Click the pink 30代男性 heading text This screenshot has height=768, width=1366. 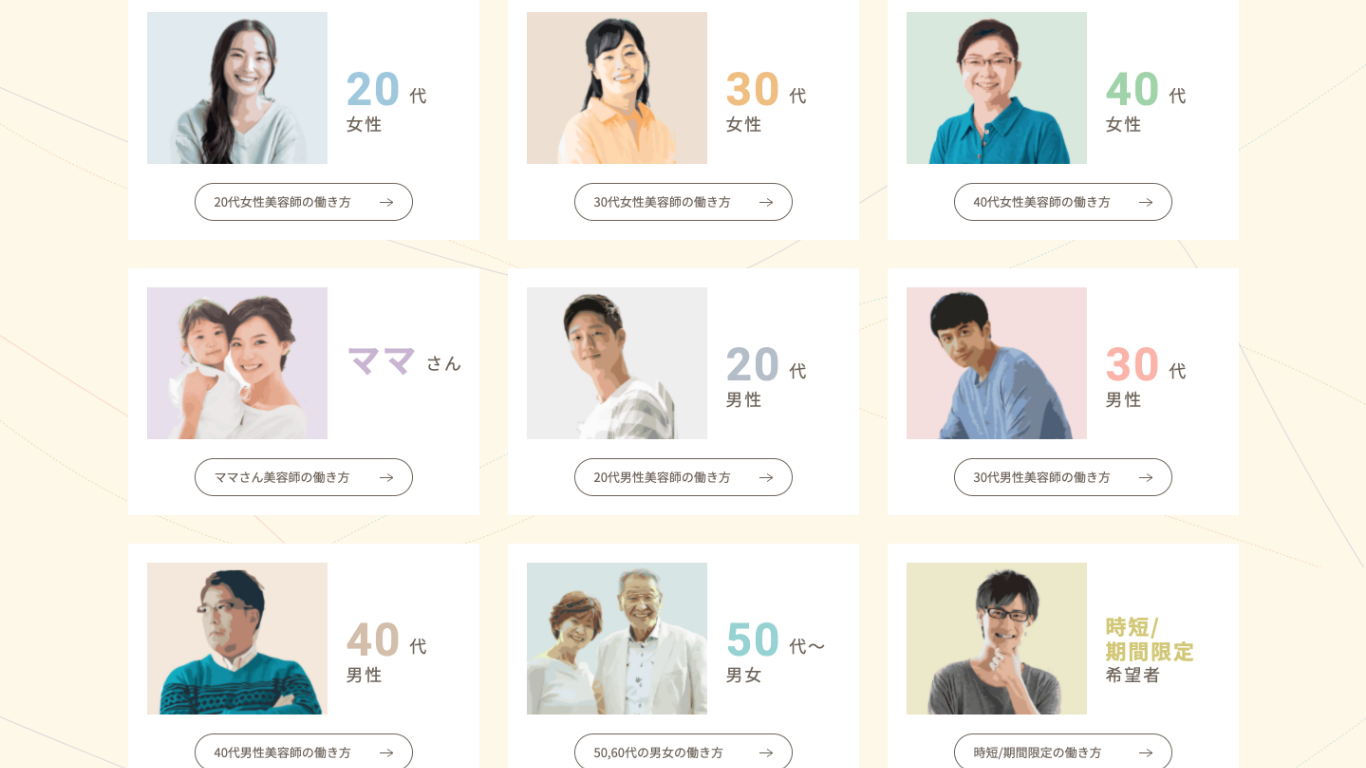click(1146, 376)
